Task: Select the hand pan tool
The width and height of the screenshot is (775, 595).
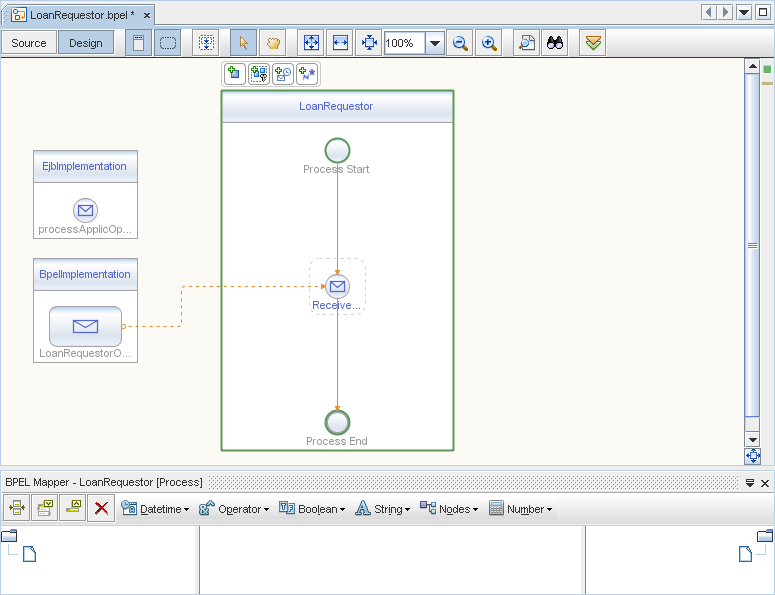Action: point(272,43)
